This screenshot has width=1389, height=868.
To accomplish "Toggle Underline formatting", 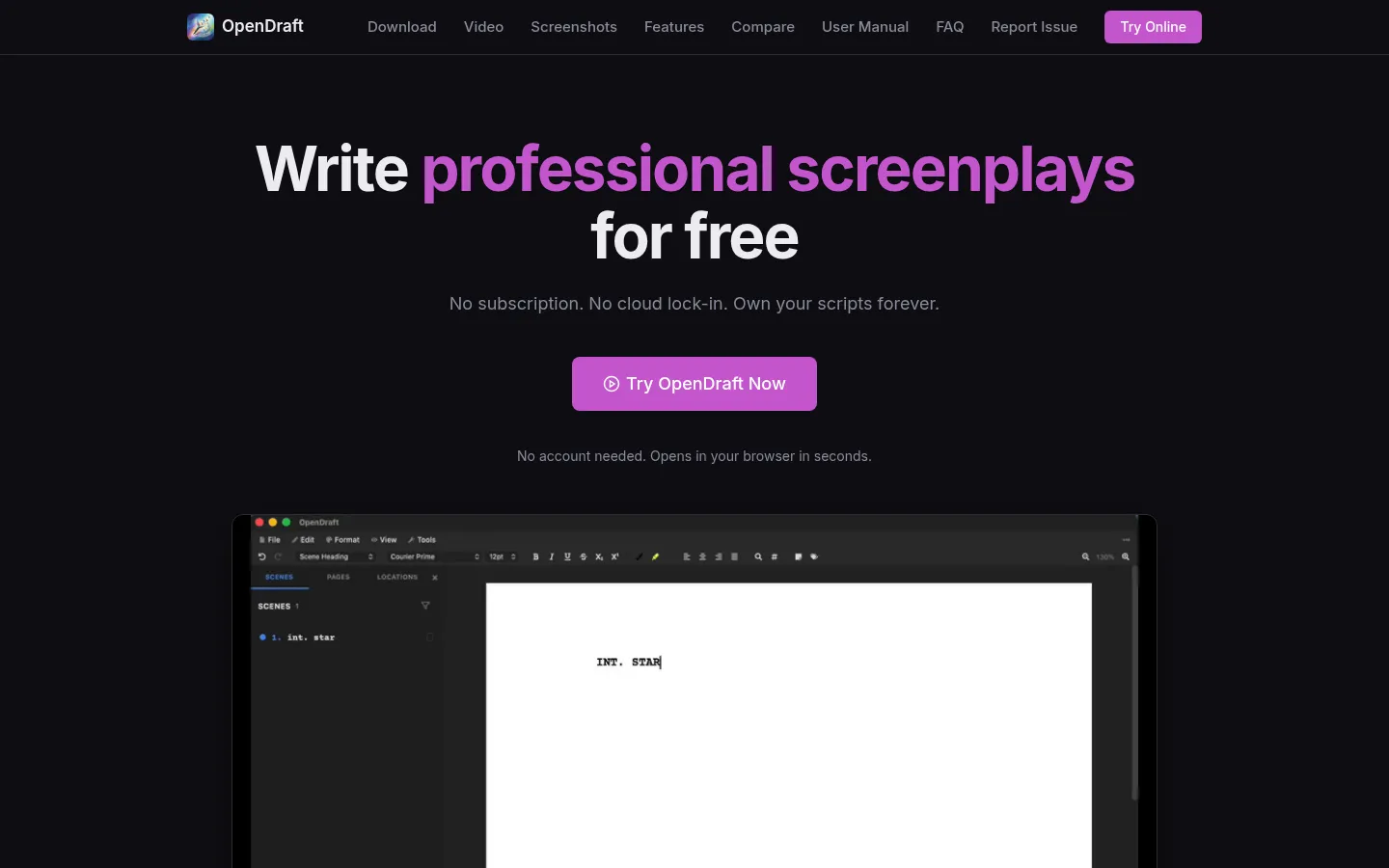I will (567, 556).
